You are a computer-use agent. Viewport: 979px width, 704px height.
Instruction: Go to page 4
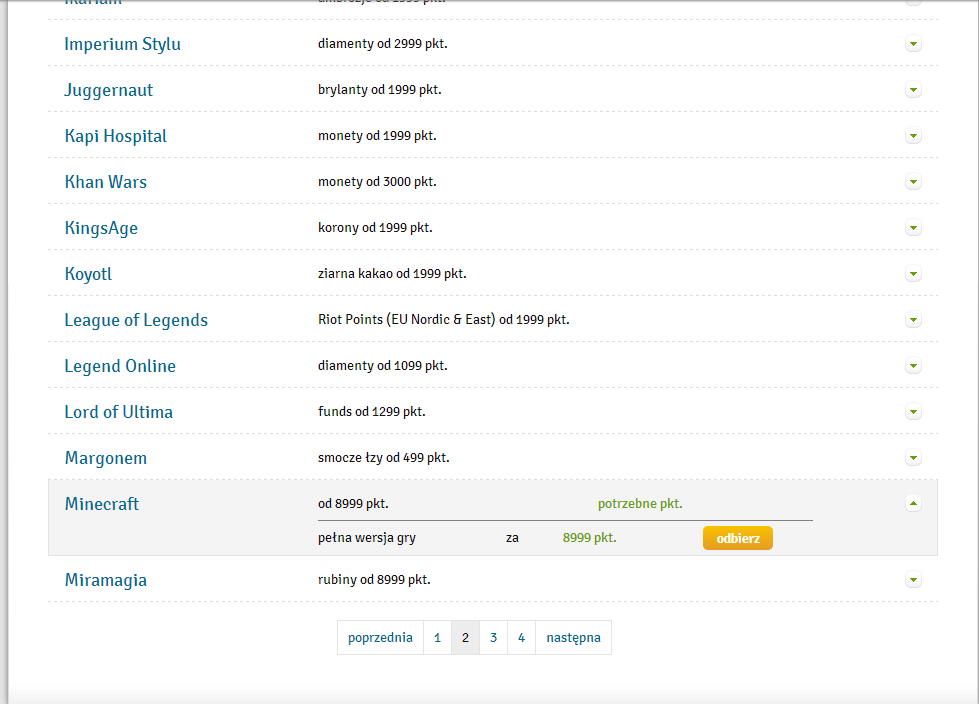[x=521, y=637]
